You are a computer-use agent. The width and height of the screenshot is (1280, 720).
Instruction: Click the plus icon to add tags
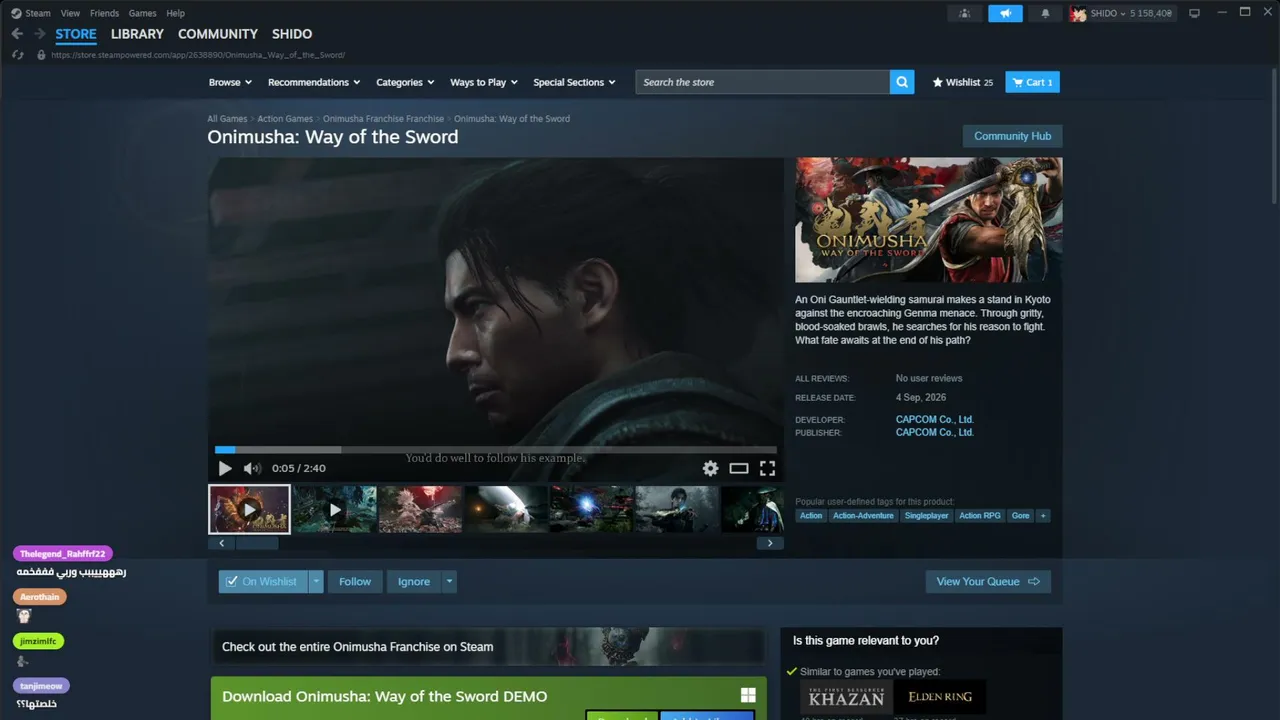[x=1043, y=516]
